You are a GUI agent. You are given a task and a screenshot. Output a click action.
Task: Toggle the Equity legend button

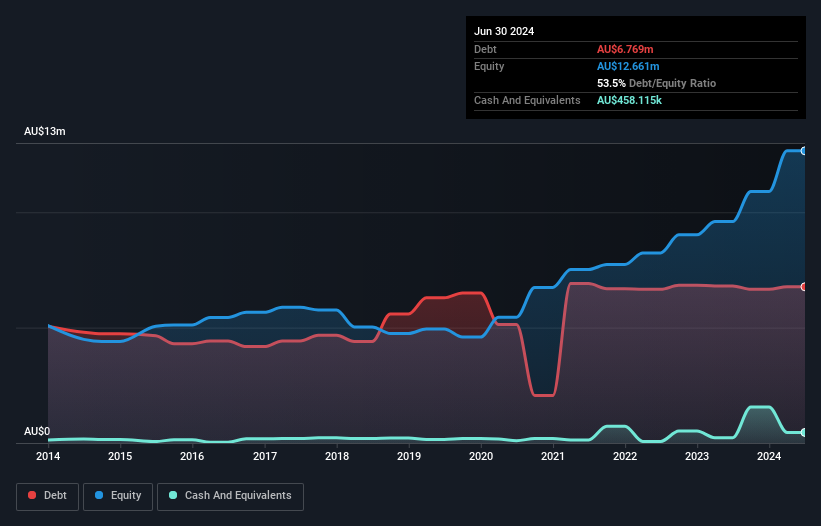click(x=116, y=496)
